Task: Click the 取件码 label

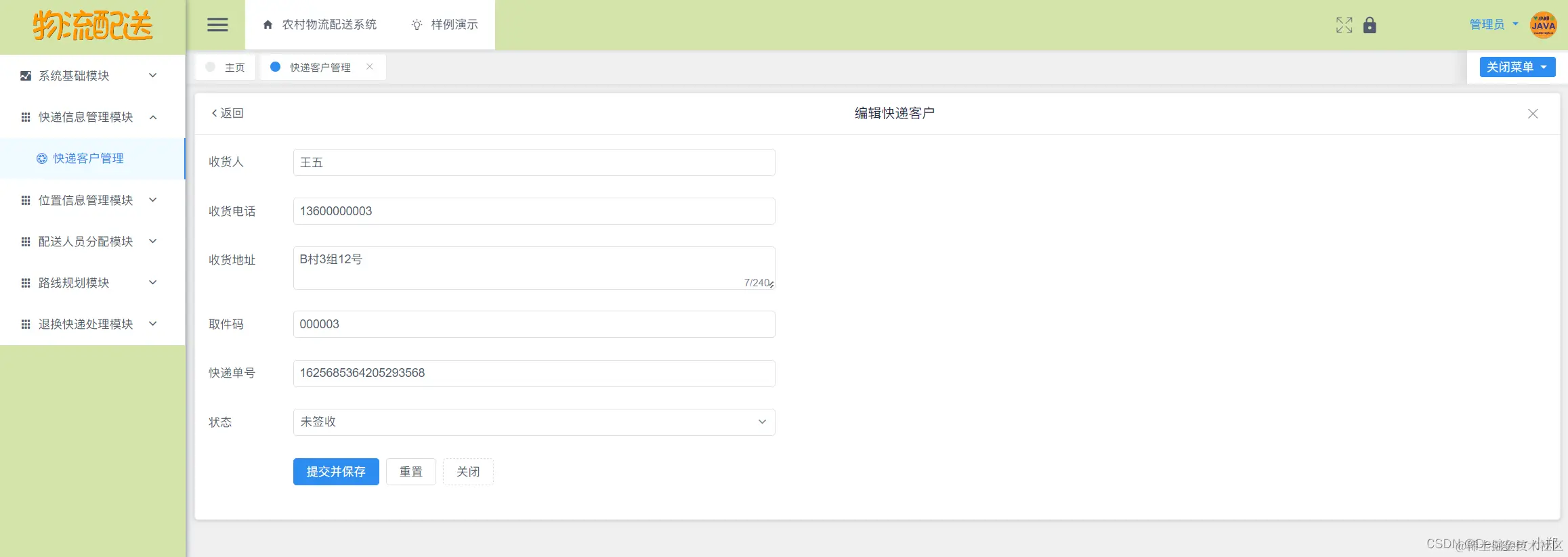Action: coord(226,324)
